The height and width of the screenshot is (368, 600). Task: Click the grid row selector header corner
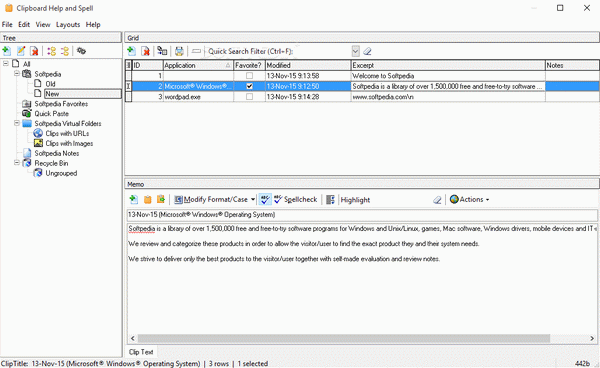point(129,65)
